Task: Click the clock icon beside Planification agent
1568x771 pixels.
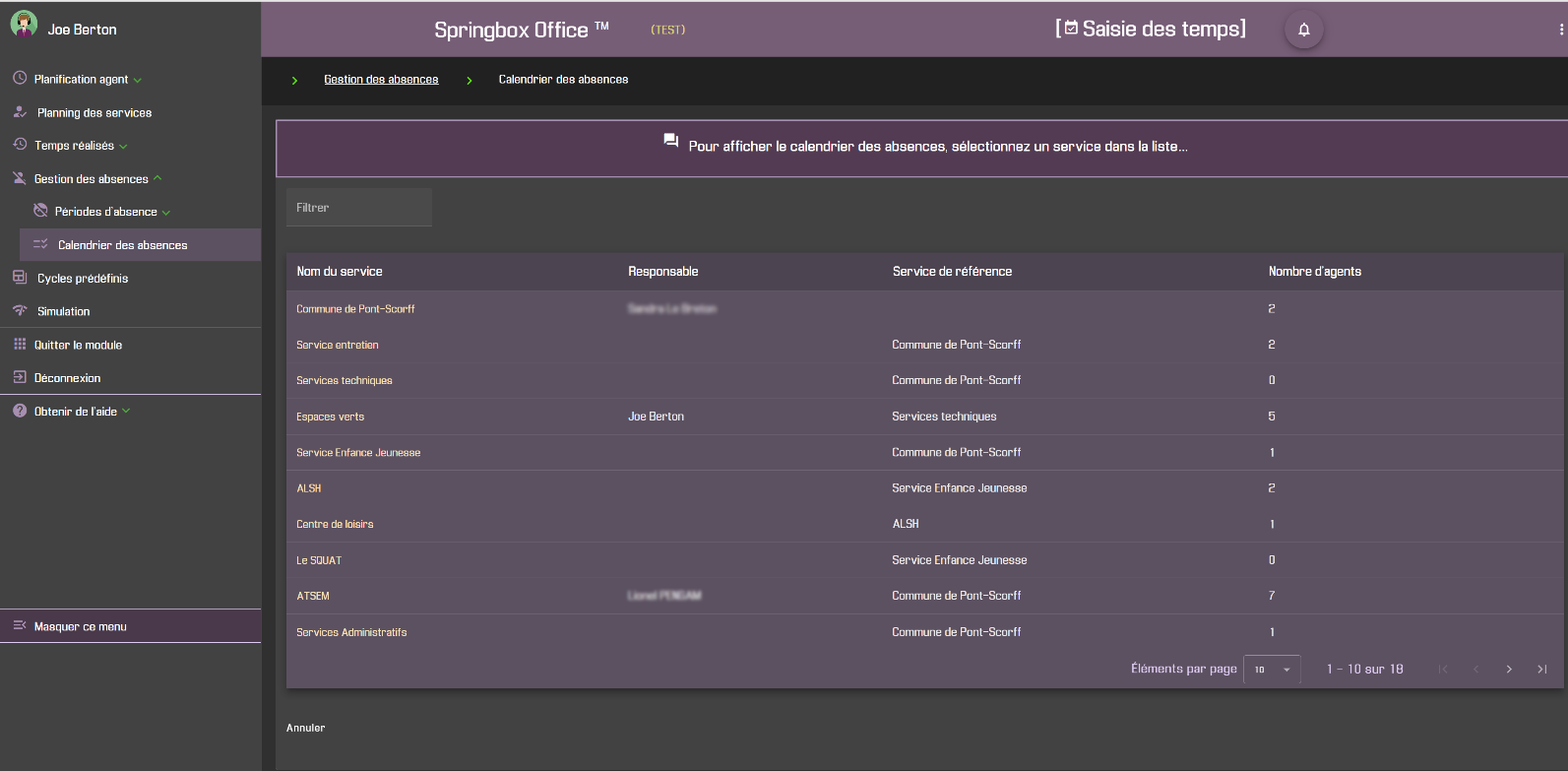Action: [20, 78]
